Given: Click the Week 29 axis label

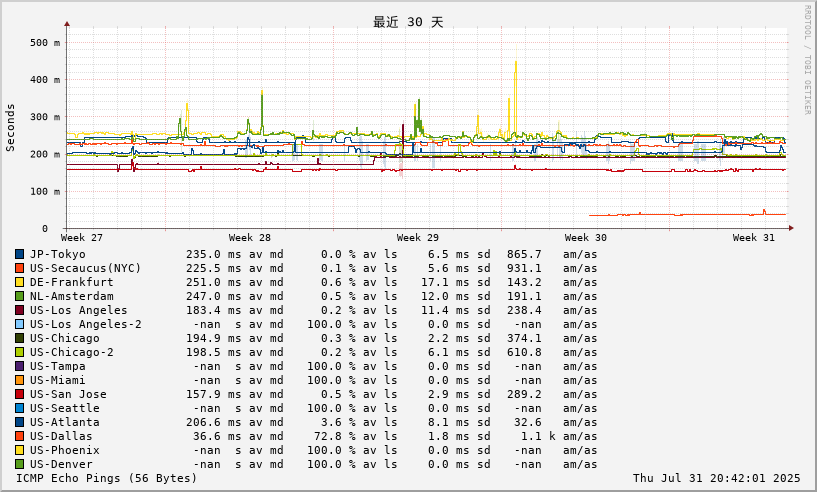Looking at the screenshot, I should (417, 238).
